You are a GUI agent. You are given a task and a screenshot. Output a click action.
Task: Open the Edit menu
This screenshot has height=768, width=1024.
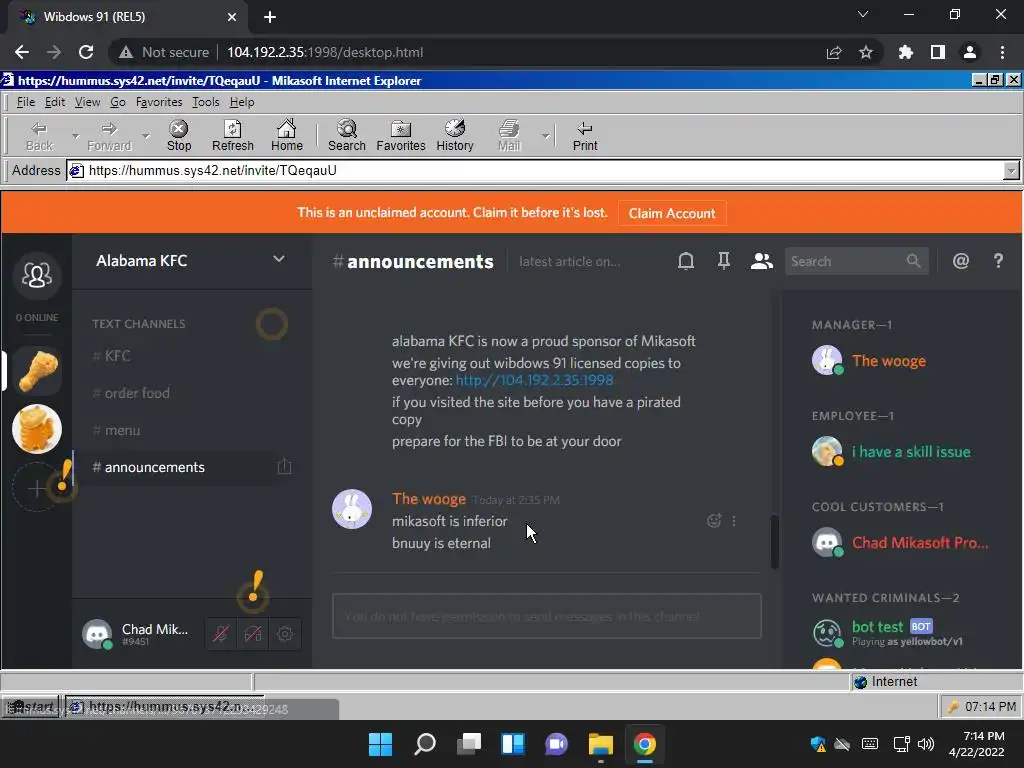click(x=55, y=102)
